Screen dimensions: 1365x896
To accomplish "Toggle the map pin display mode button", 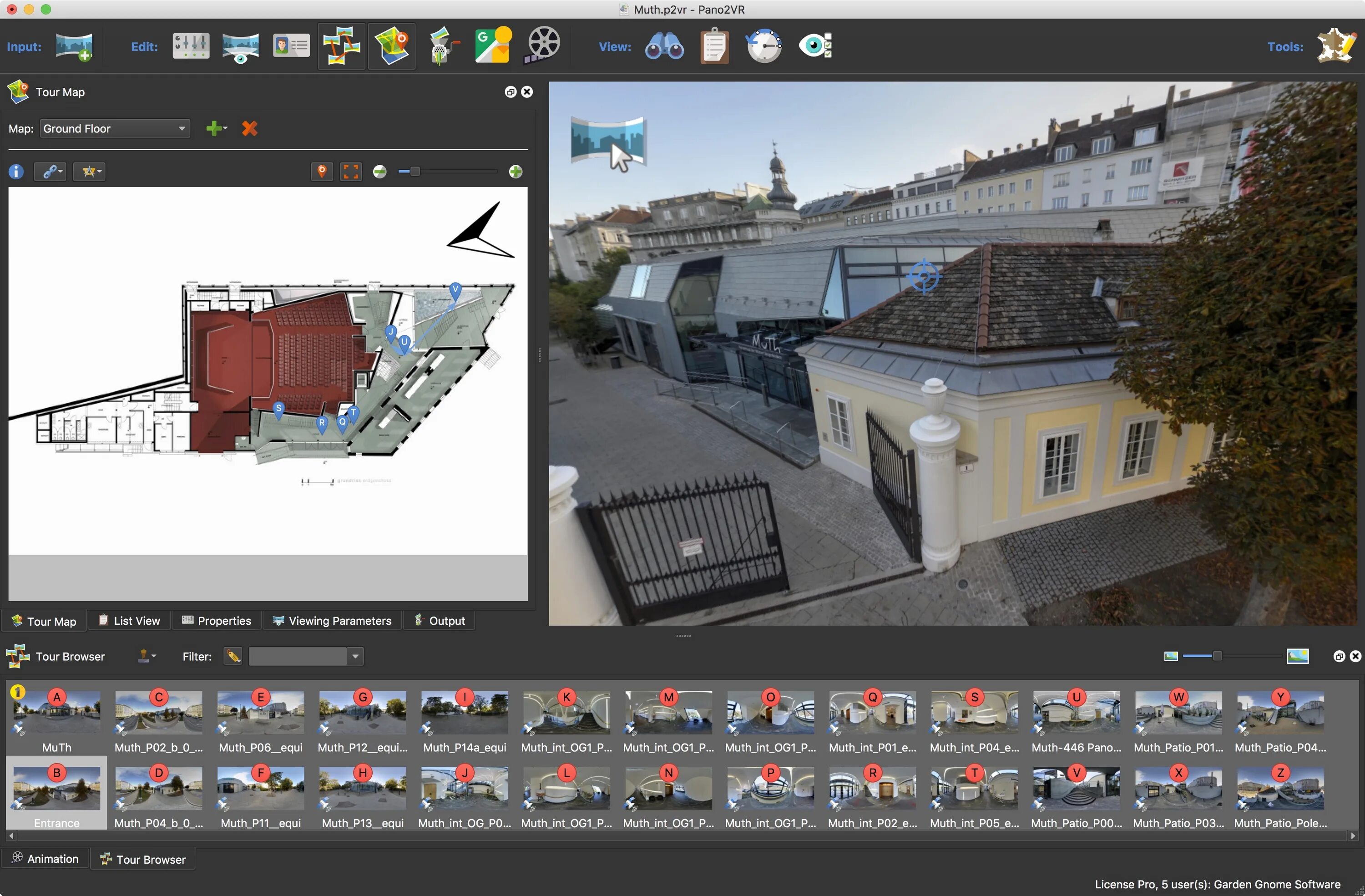I will (322, 172).
